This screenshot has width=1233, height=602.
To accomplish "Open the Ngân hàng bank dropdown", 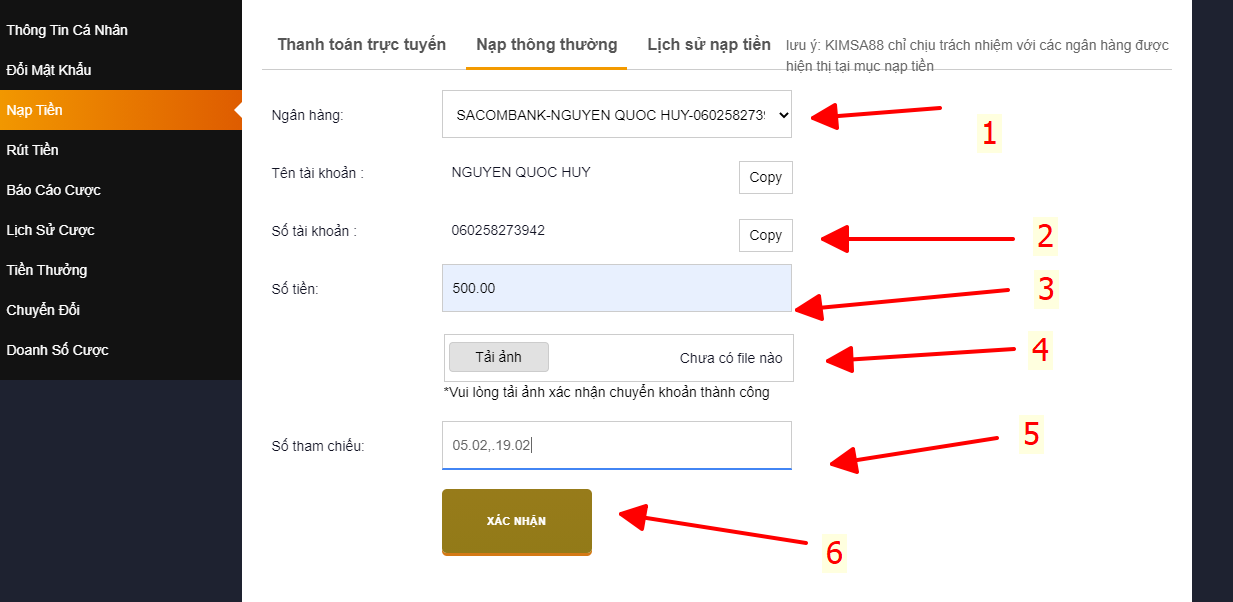I will click(616, 115).
